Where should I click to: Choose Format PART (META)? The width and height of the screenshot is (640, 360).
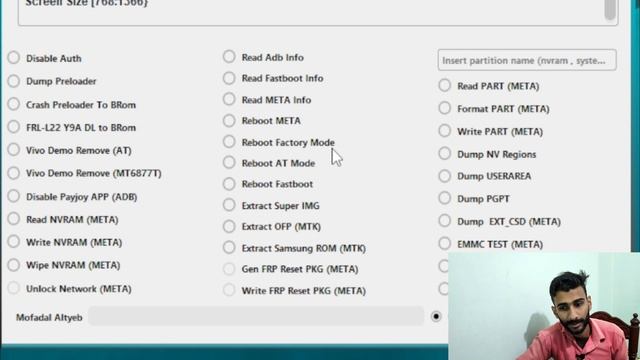coord(444,108)
